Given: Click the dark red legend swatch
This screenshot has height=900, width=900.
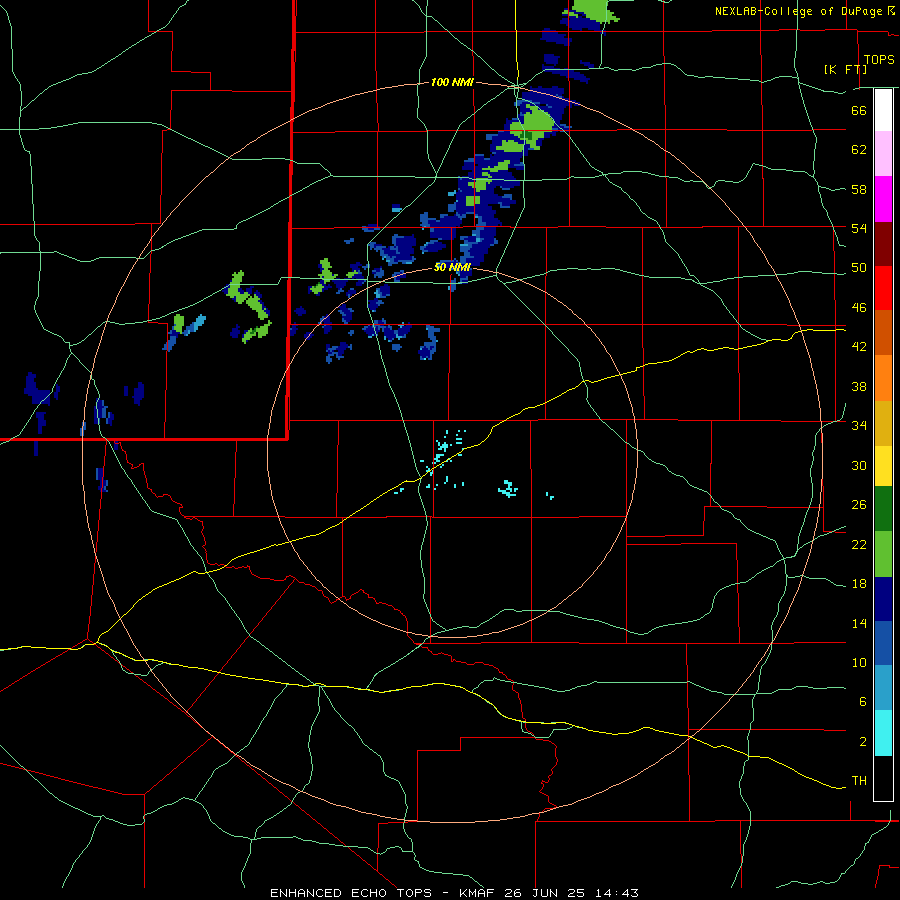Looking at the screenshot, I should pos(883,244).
